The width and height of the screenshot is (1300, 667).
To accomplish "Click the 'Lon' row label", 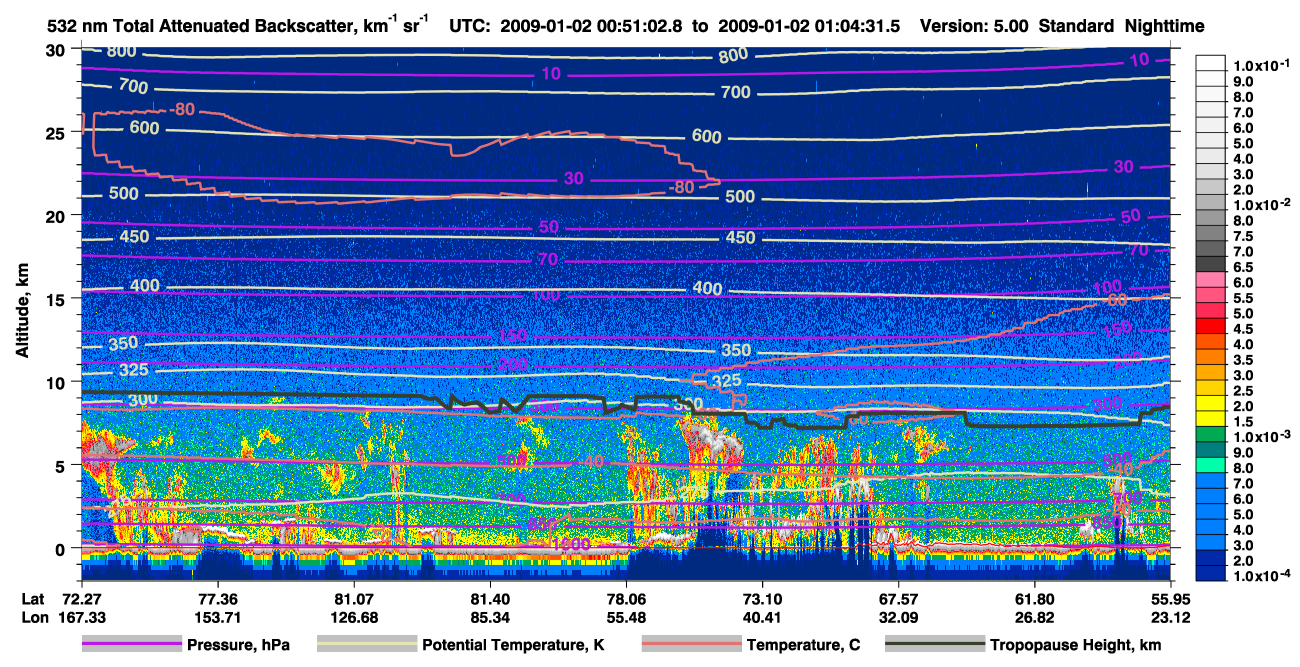I will (x=35, y=616).
